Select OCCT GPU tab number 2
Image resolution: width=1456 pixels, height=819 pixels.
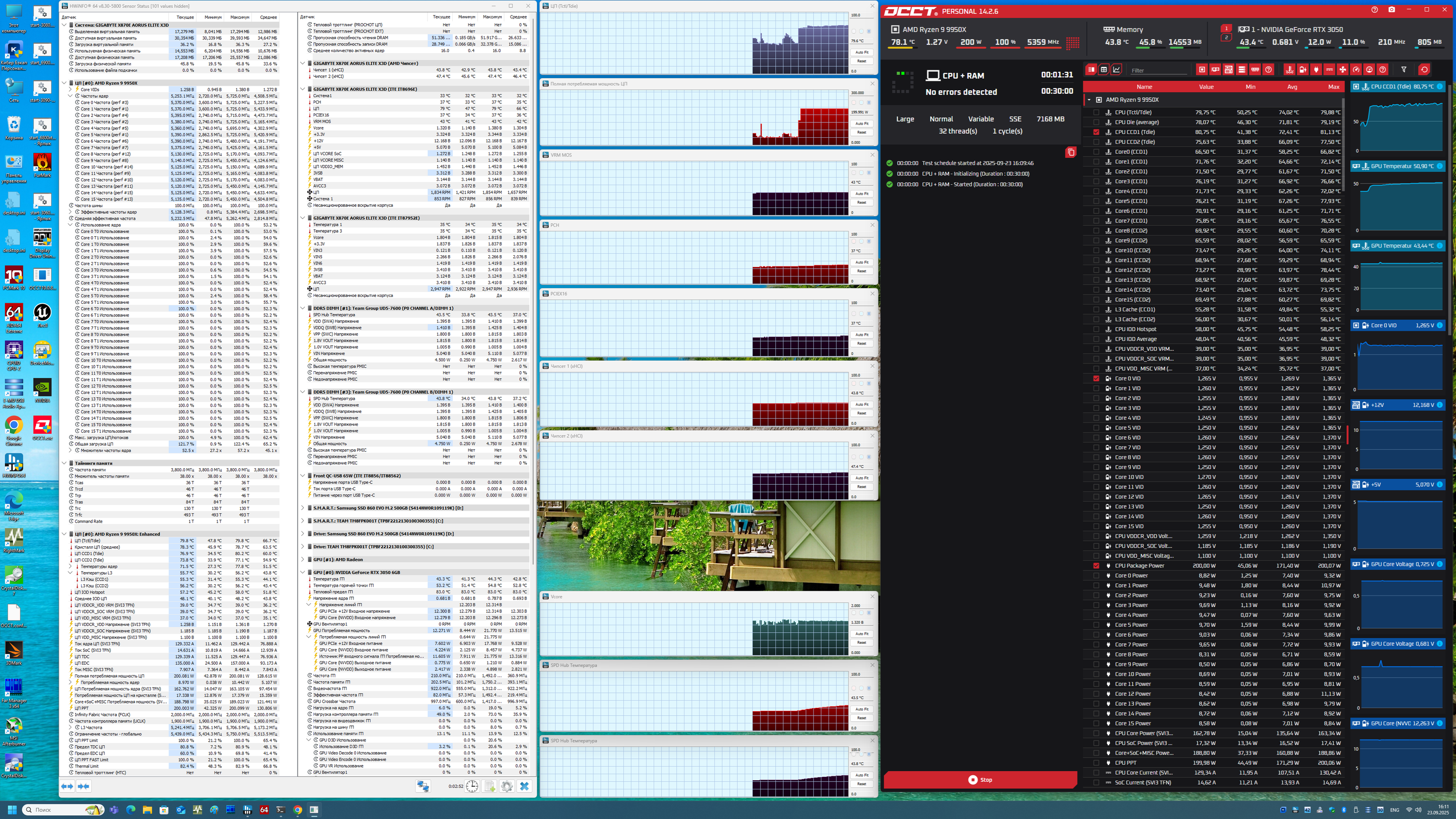click(1226, 38)
